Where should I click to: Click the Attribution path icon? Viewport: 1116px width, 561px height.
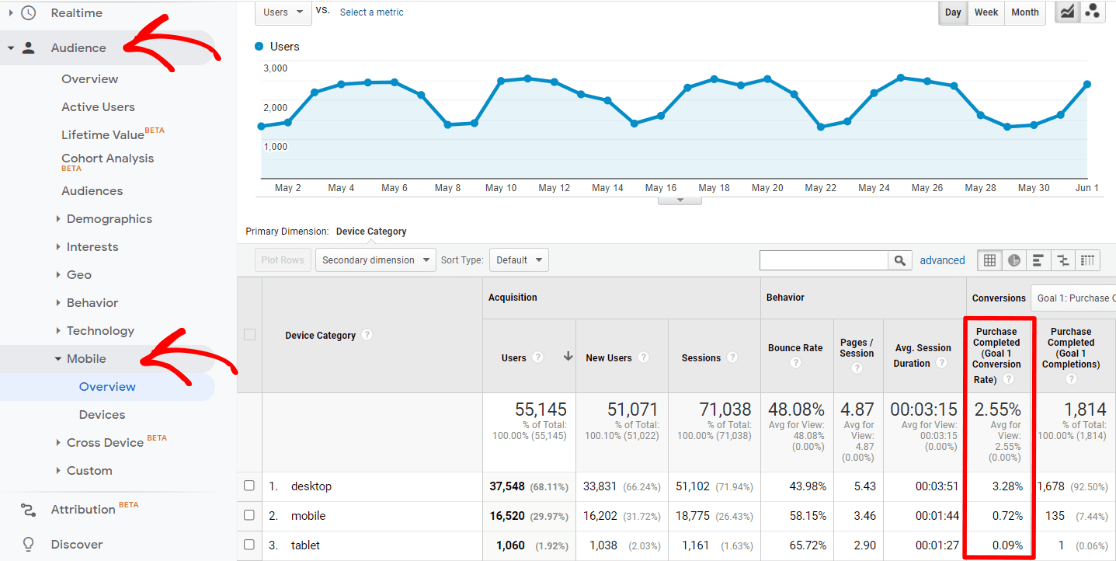point(28,510)
